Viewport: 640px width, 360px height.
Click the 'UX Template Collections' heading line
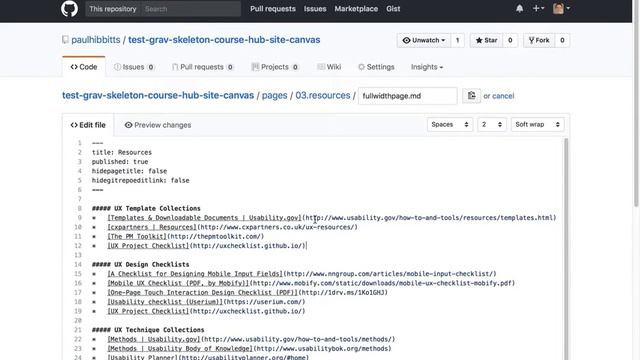point(146,209)
